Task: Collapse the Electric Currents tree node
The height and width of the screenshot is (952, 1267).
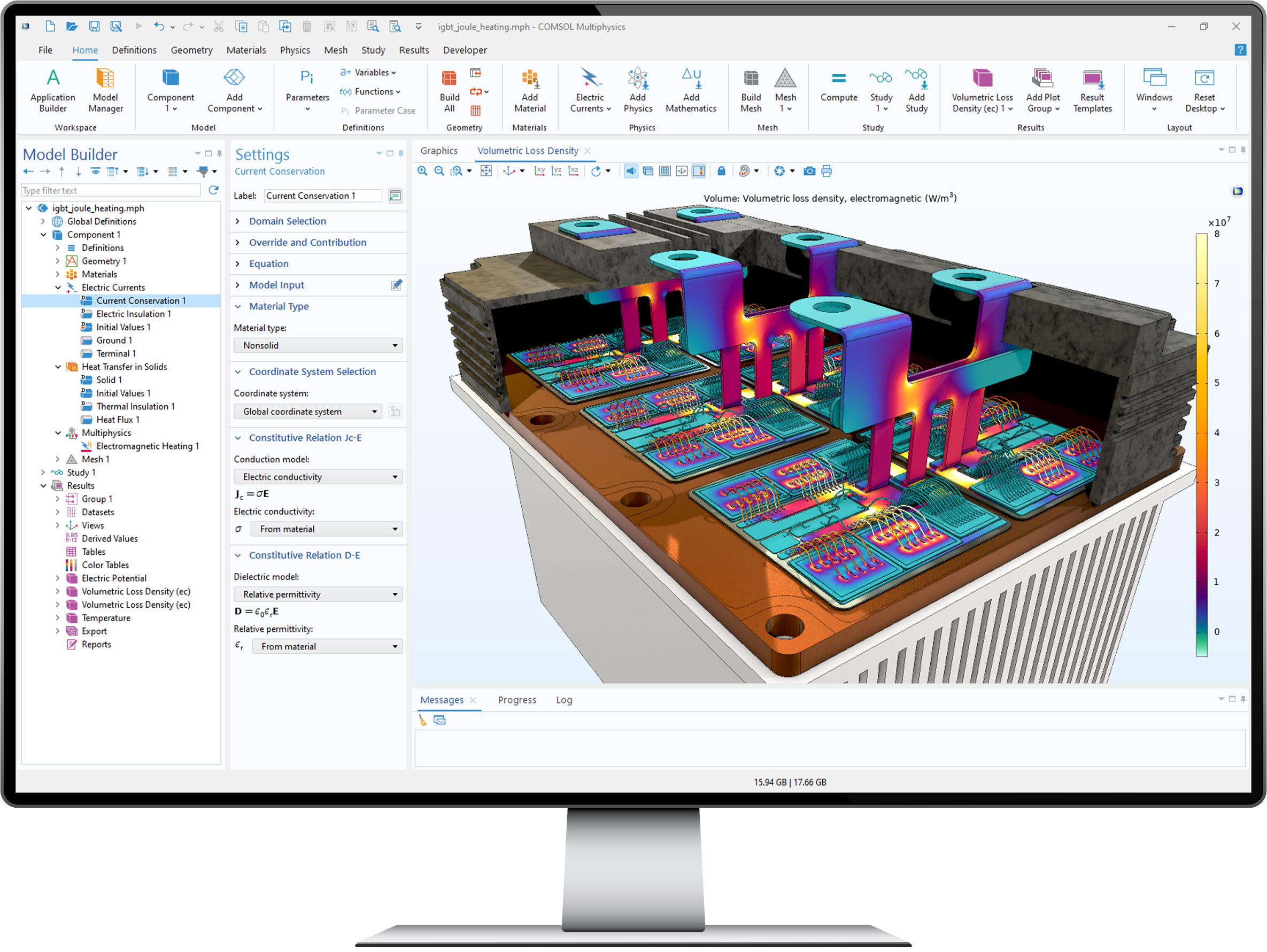Action: coord(58,288)
